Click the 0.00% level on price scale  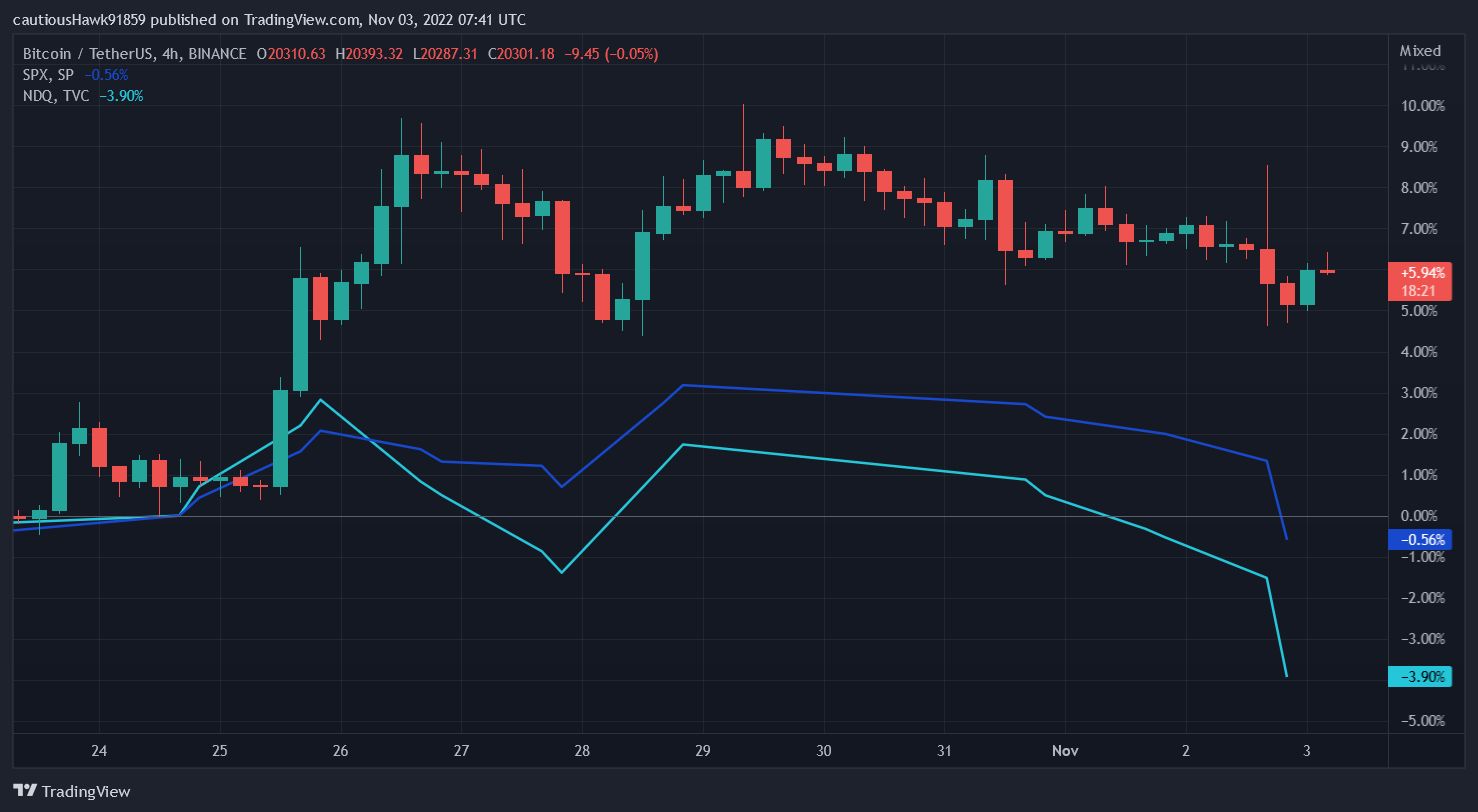tap(1420, 515)
